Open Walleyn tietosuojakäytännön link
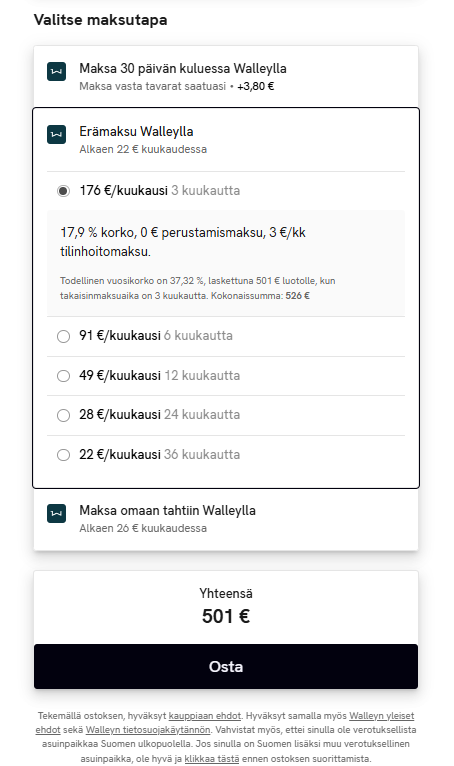This screenshot has width=454, height=766. (x=148, y=730)
